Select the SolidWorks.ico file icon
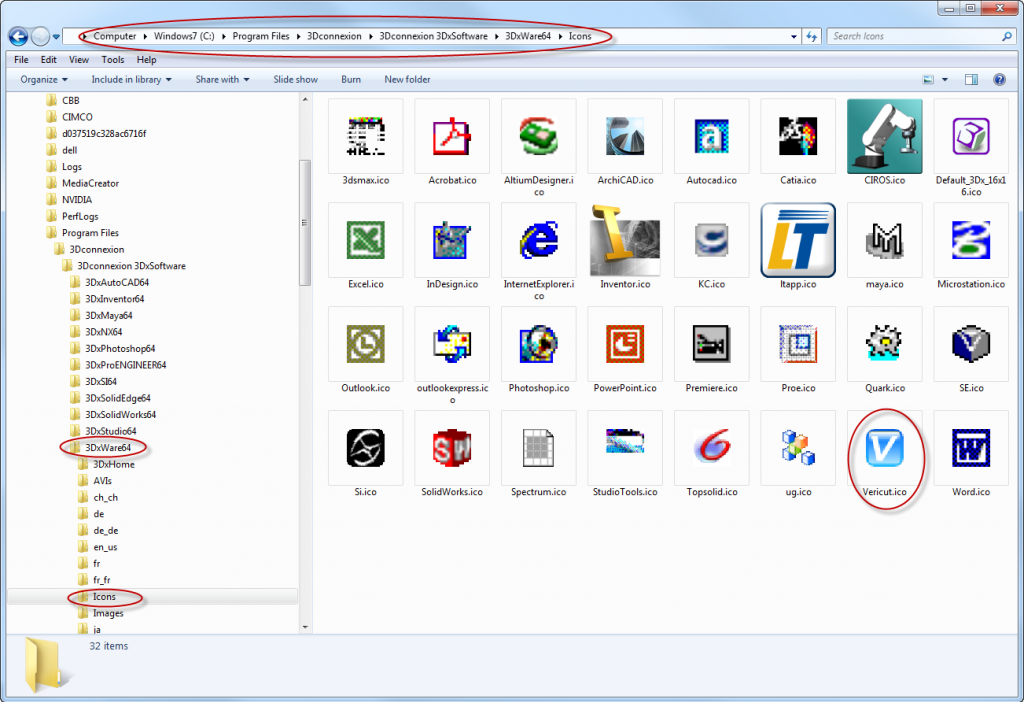Screen dimensions: 1024x702 click(452, 448)
